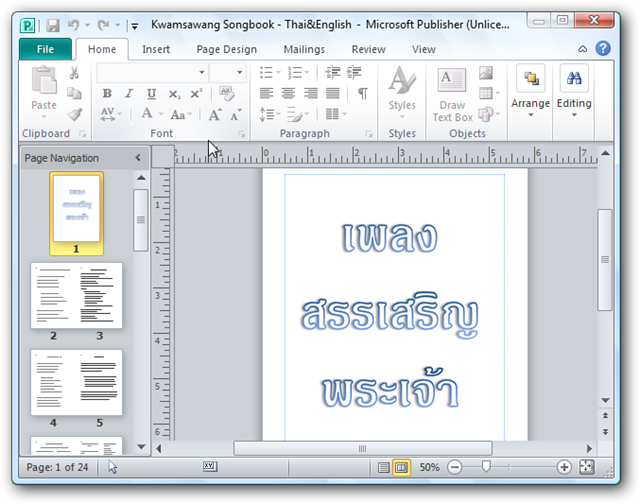Toggle Justify text alignment
This screenshot has height=504, width=640.
click(333, 93)
